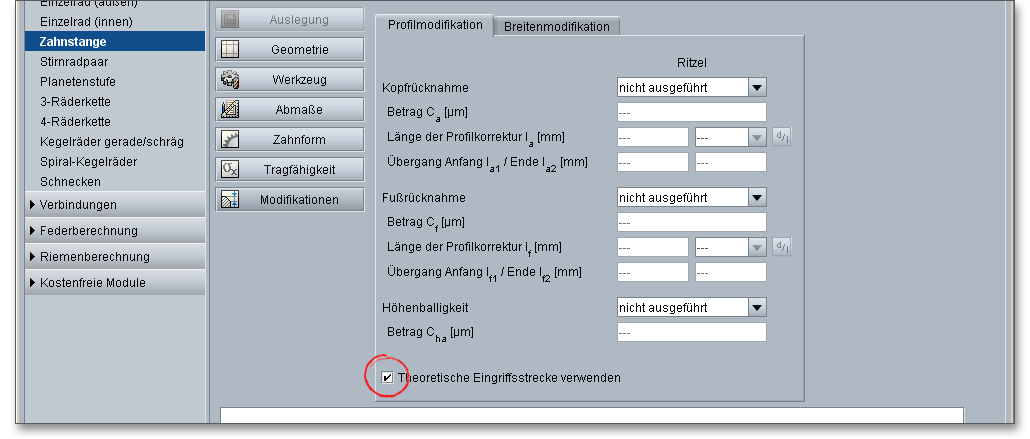
Task: Open the Höhenballigkeit dropdown
Action: click(756, 307)
